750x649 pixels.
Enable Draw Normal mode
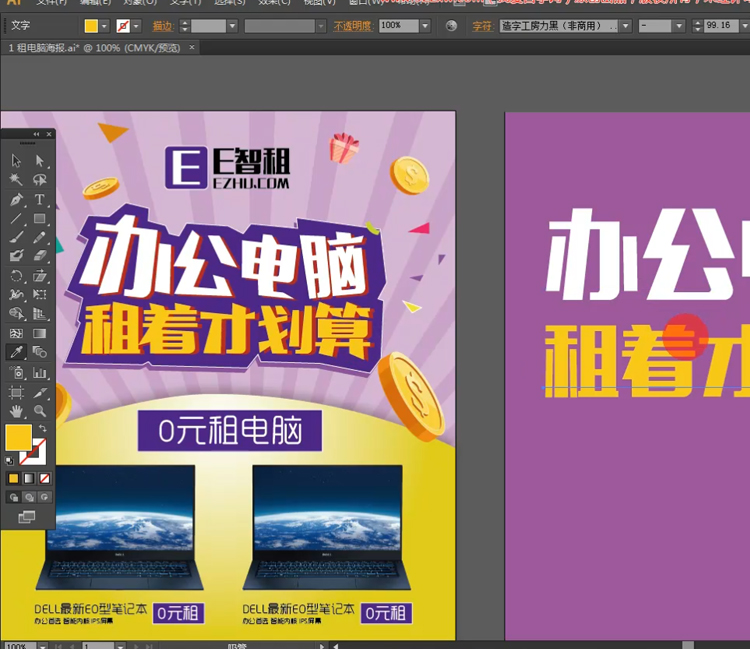pyautogui.click(x=13, y=497)
